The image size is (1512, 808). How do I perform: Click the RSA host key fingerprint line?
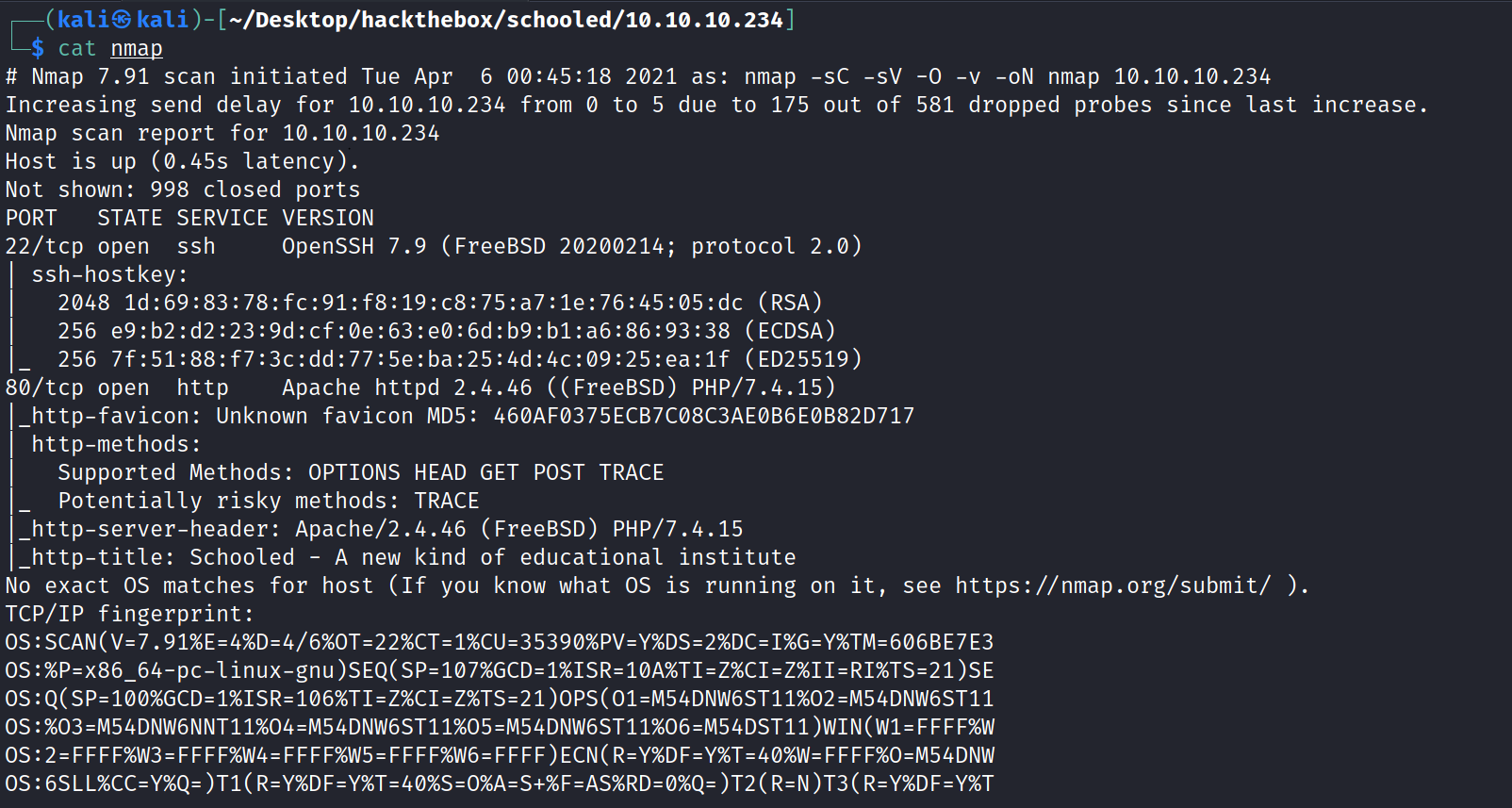(x=439, y=303)
